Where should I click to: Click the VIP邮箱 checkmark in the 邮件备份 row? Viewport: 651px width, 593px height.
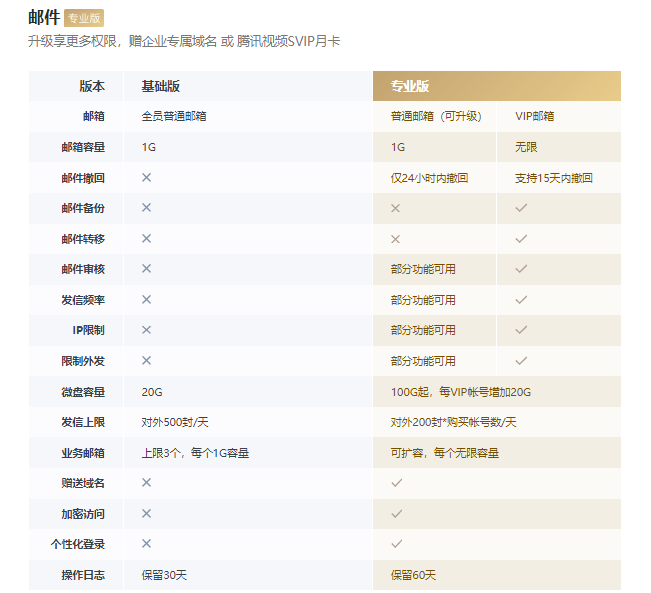point(520,208)
